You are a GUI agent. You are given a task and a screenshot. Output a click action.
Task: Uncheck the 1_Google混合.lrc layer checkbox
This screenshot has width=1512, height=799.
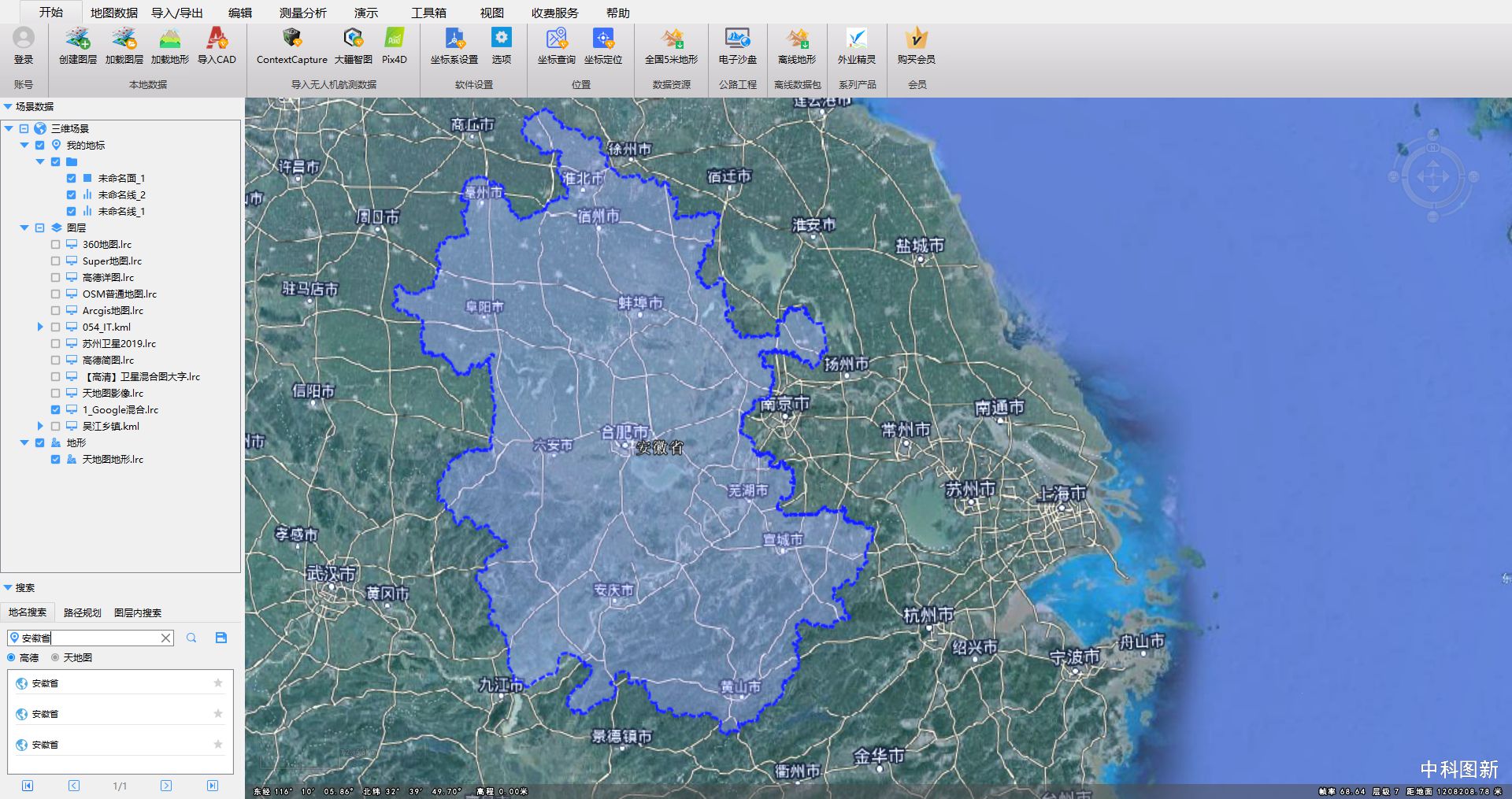[55, 409]
